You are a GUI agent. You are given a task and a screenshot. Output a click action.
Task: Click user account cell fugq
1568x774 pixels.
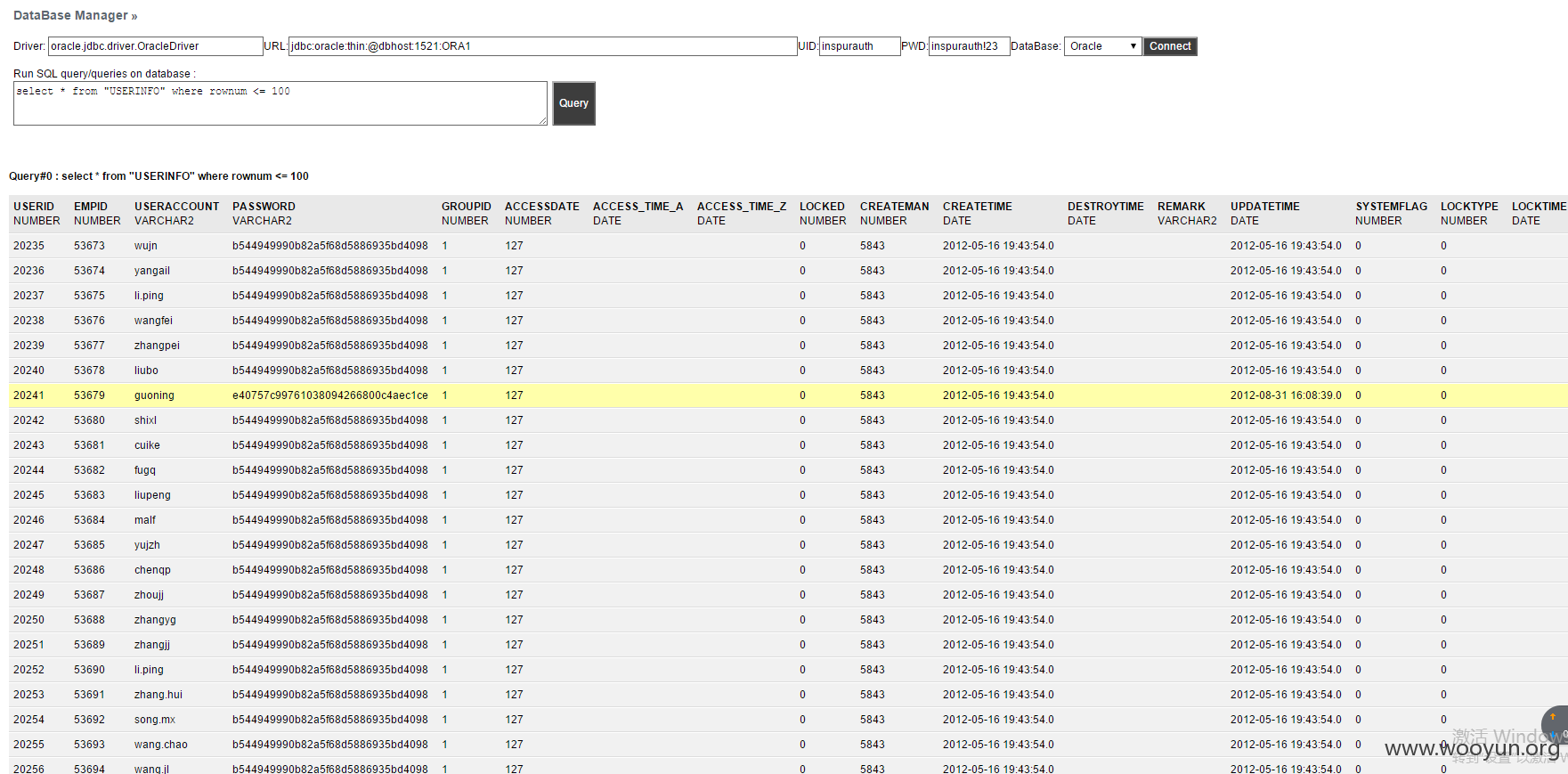[145, 470]
